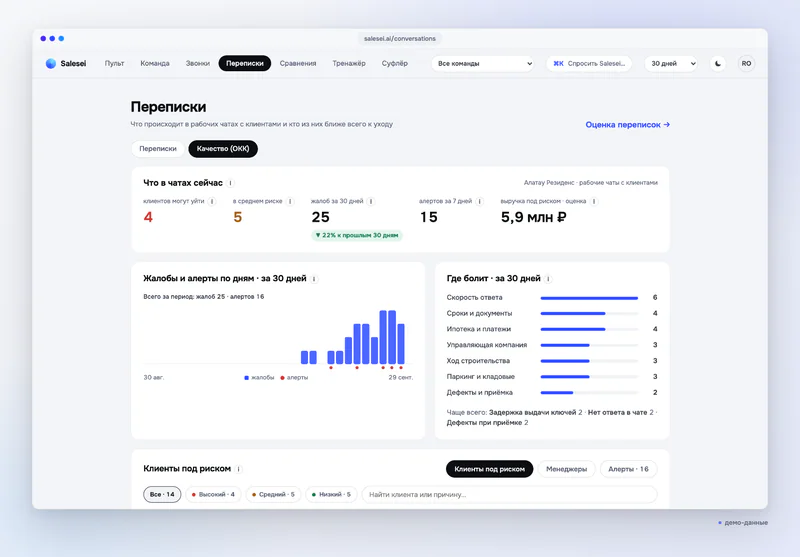This screenshot has width=800, height=557.
Task: Open the RO user avatar
Action: tap(746, 63)
